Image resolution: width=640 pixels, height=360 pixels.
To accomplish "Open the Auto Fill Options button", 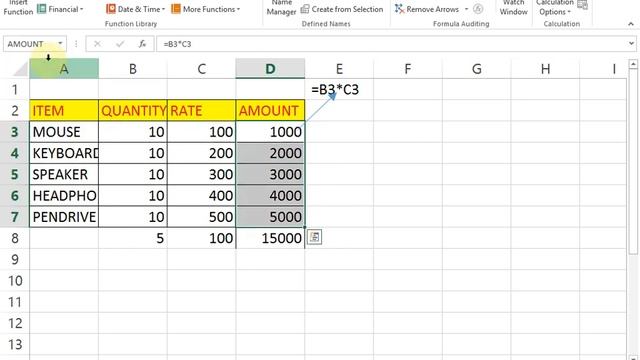I will tap(314, 237).
